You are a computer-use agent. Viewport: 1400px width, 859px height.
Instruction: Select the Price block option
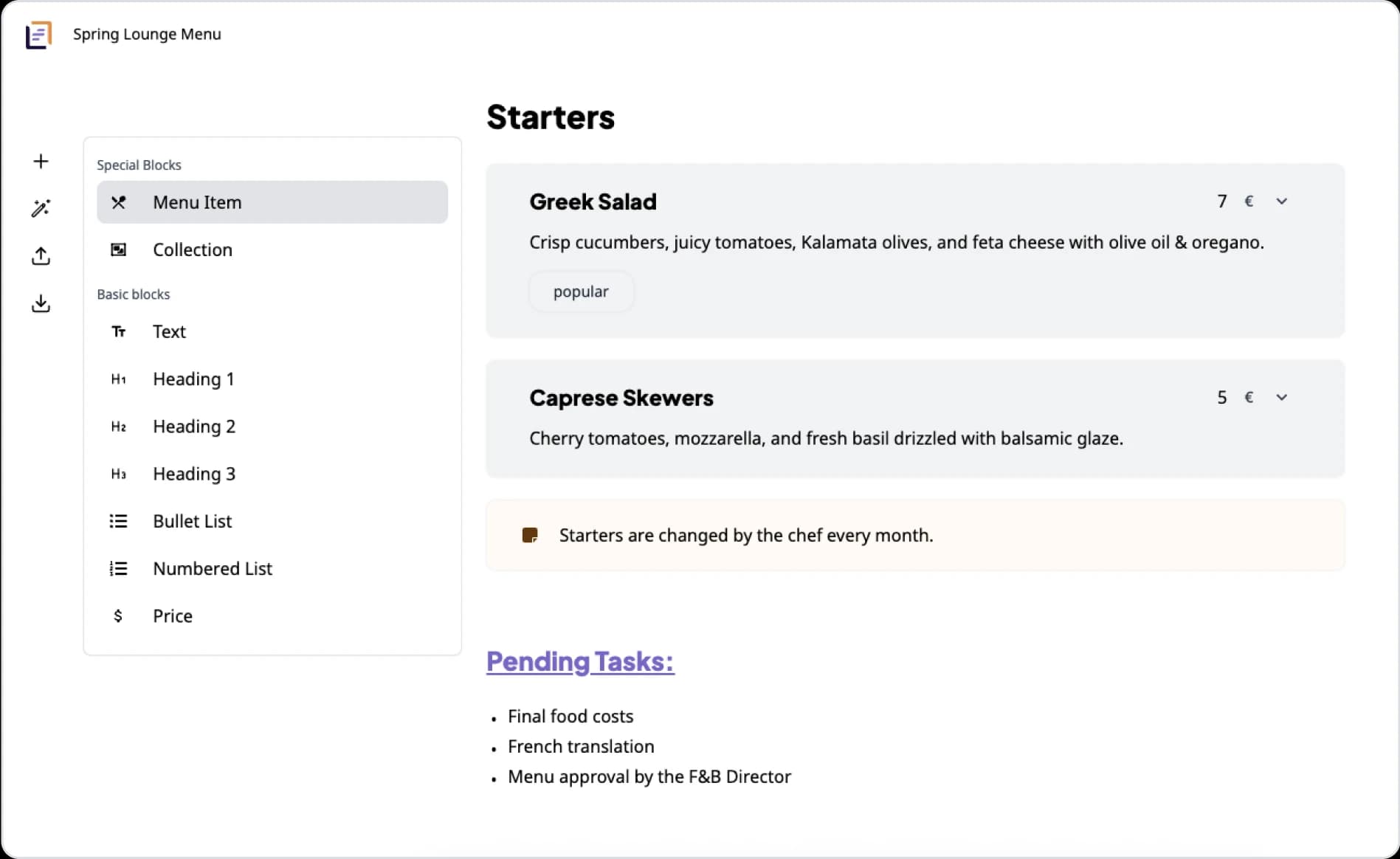coord(173,616)
